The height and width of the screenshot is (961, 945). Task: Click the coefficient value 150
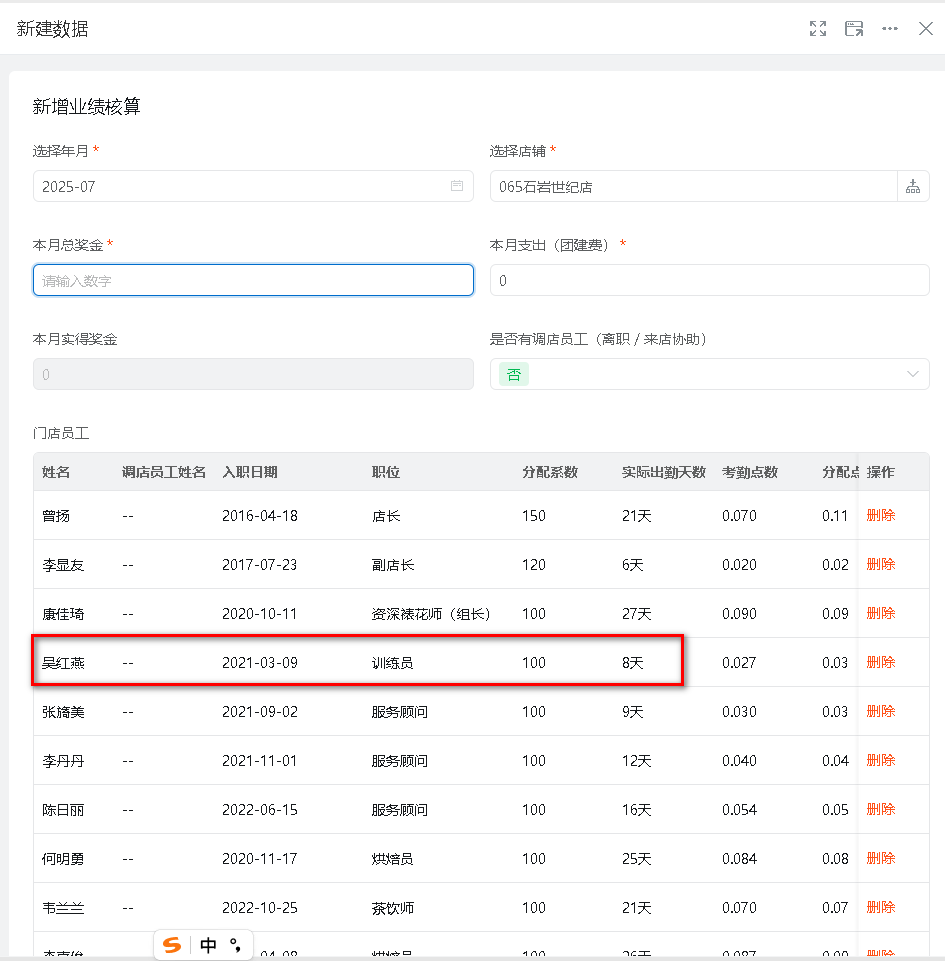[534, 516]
